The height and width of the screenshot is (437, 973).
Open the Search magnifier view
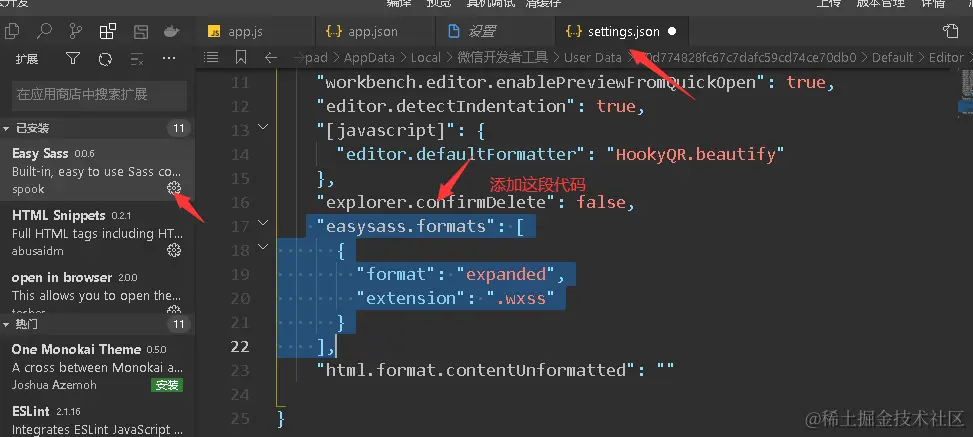[x=44, y=31]
